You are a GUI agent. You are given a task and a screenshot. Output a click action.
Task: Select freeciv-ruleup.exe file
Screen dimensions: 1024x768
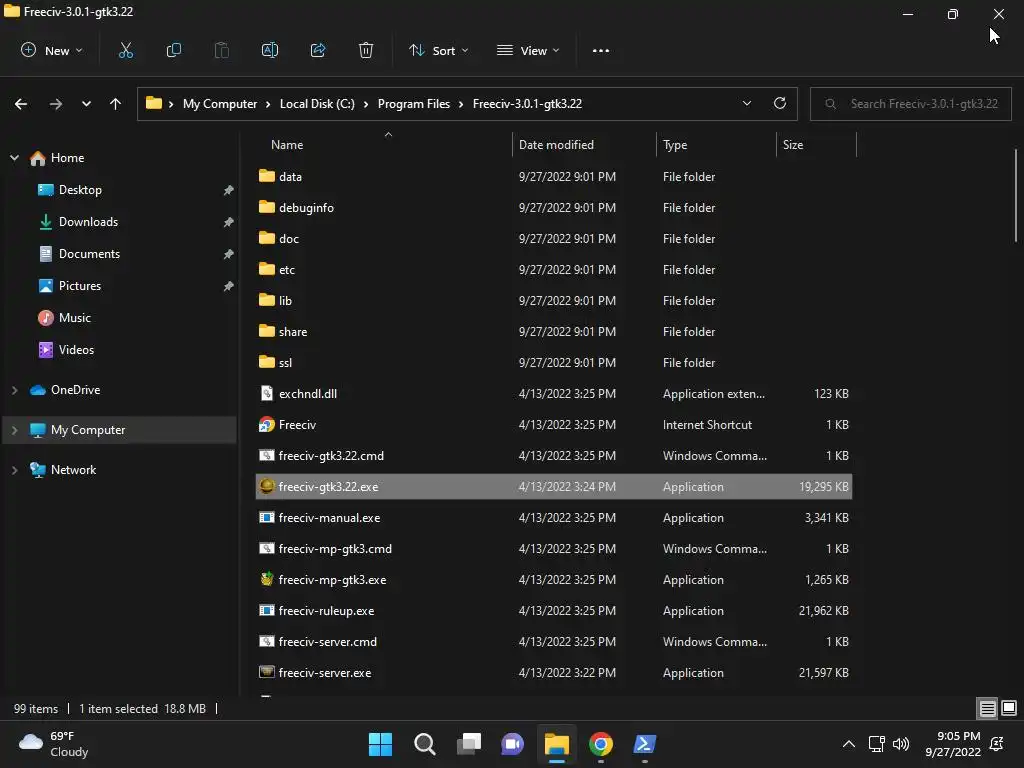point(554,611)
